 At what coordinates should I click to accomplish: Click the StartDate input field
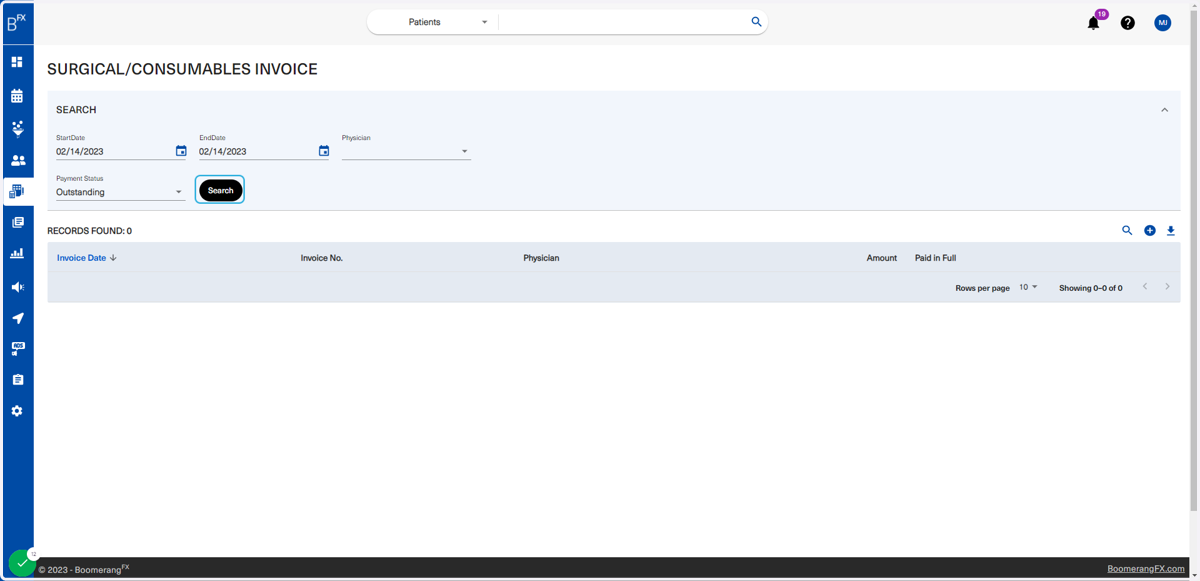[114, 152]
